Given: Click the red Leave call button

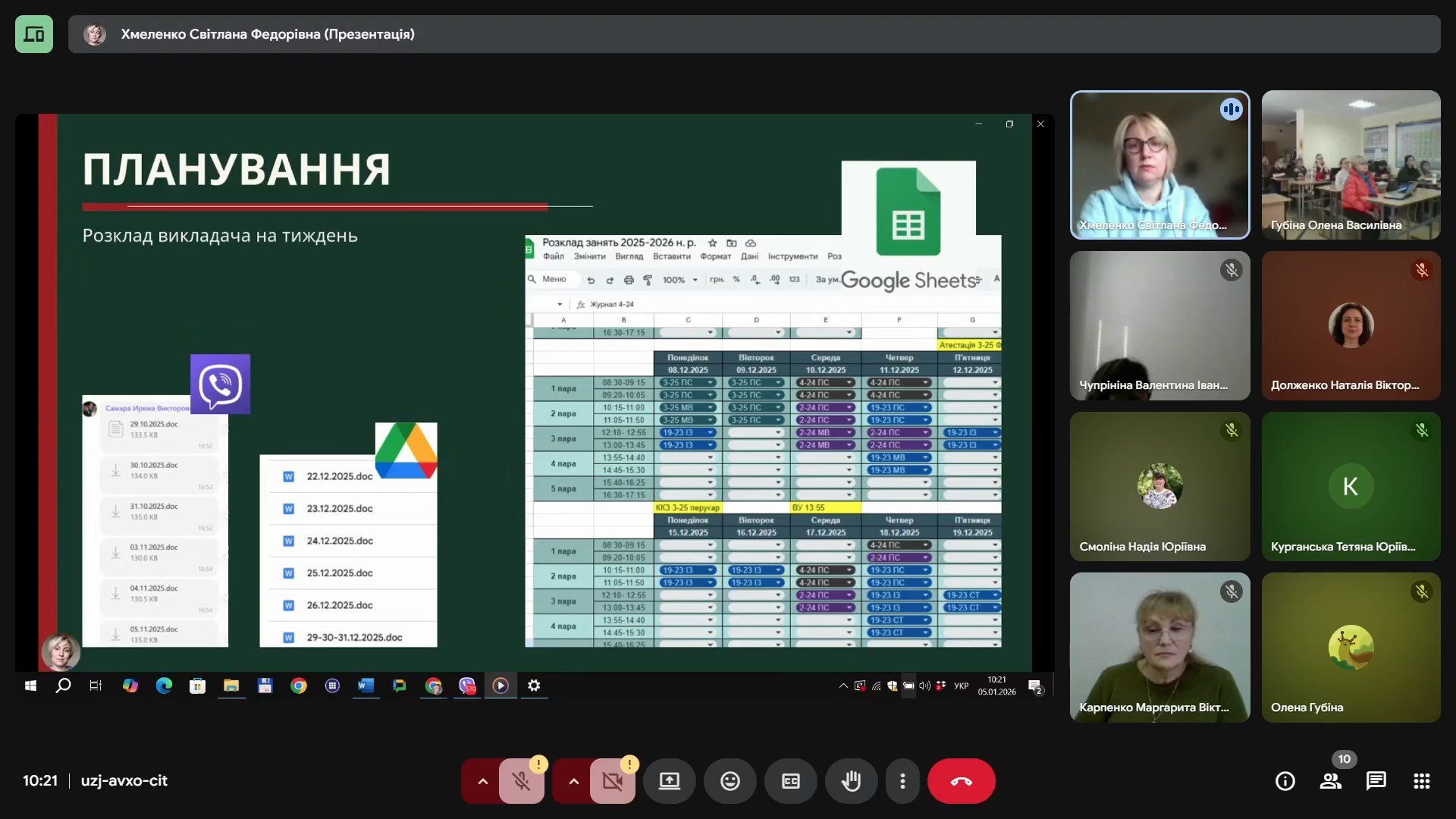Looking at the screenshot, I should point(961,781).
